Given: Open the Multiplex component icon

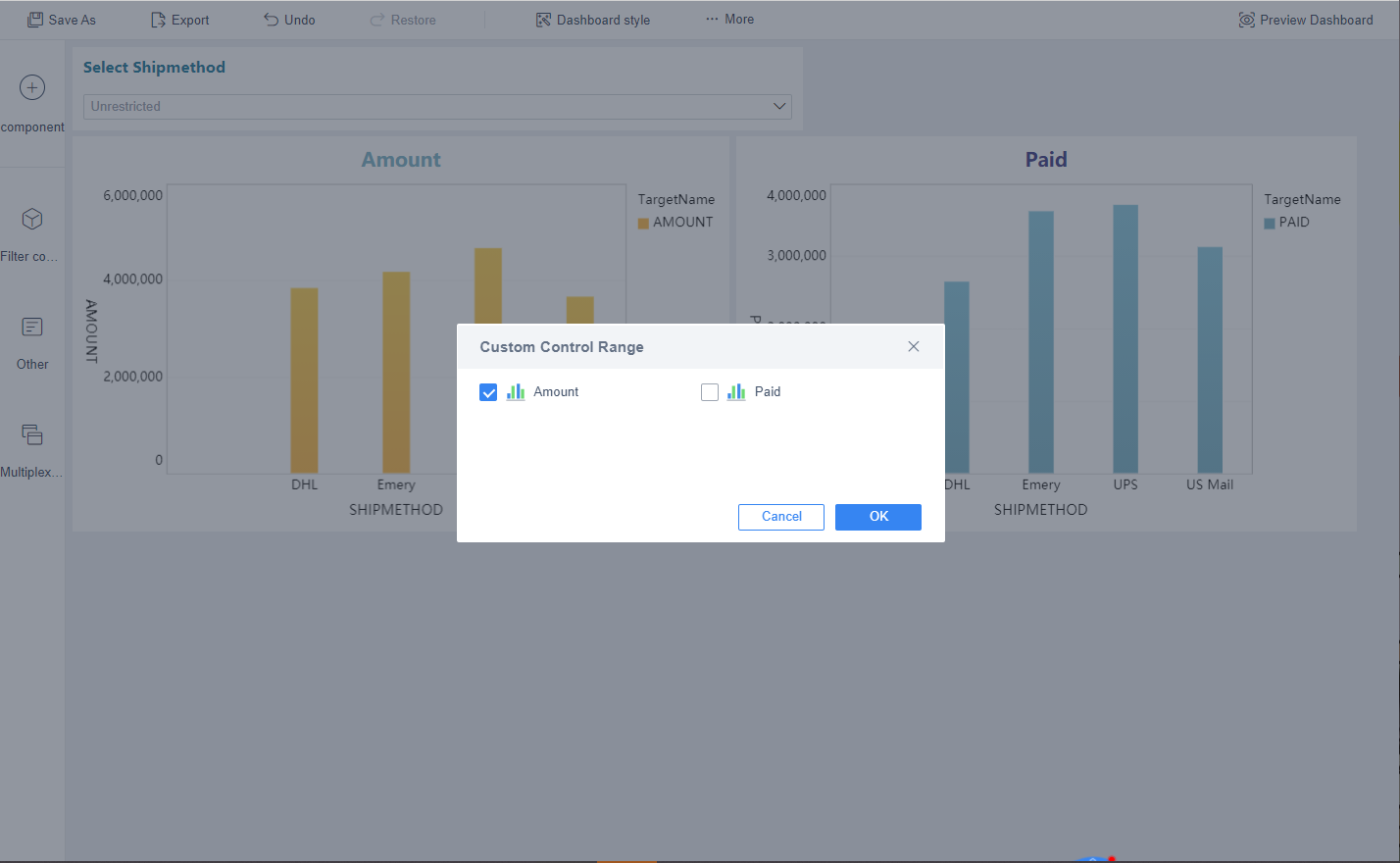Looking at the screenshot, I should click(x=32, y=434).
